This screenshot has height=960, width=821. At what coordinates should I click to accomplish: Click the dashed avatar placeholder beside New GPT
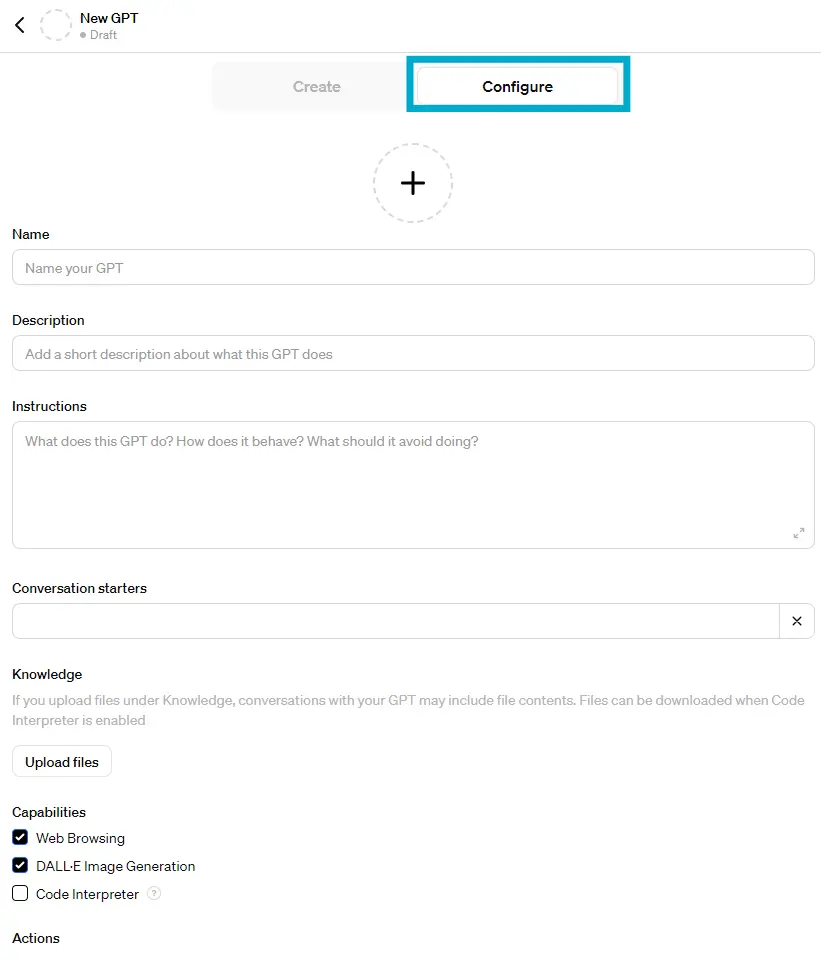coord(56,26)
